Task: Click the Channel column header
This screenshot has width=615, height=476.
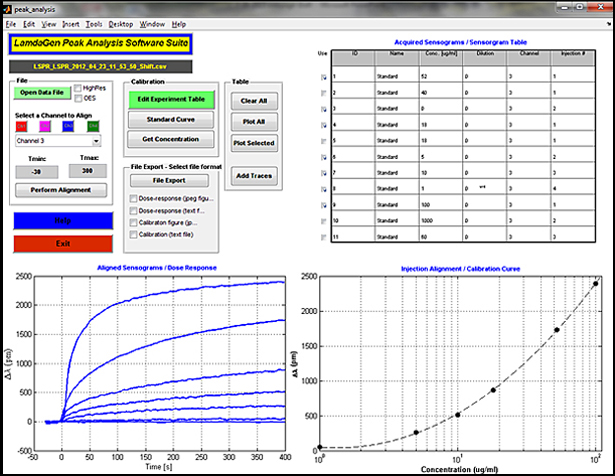Action: tap(529, 58)
